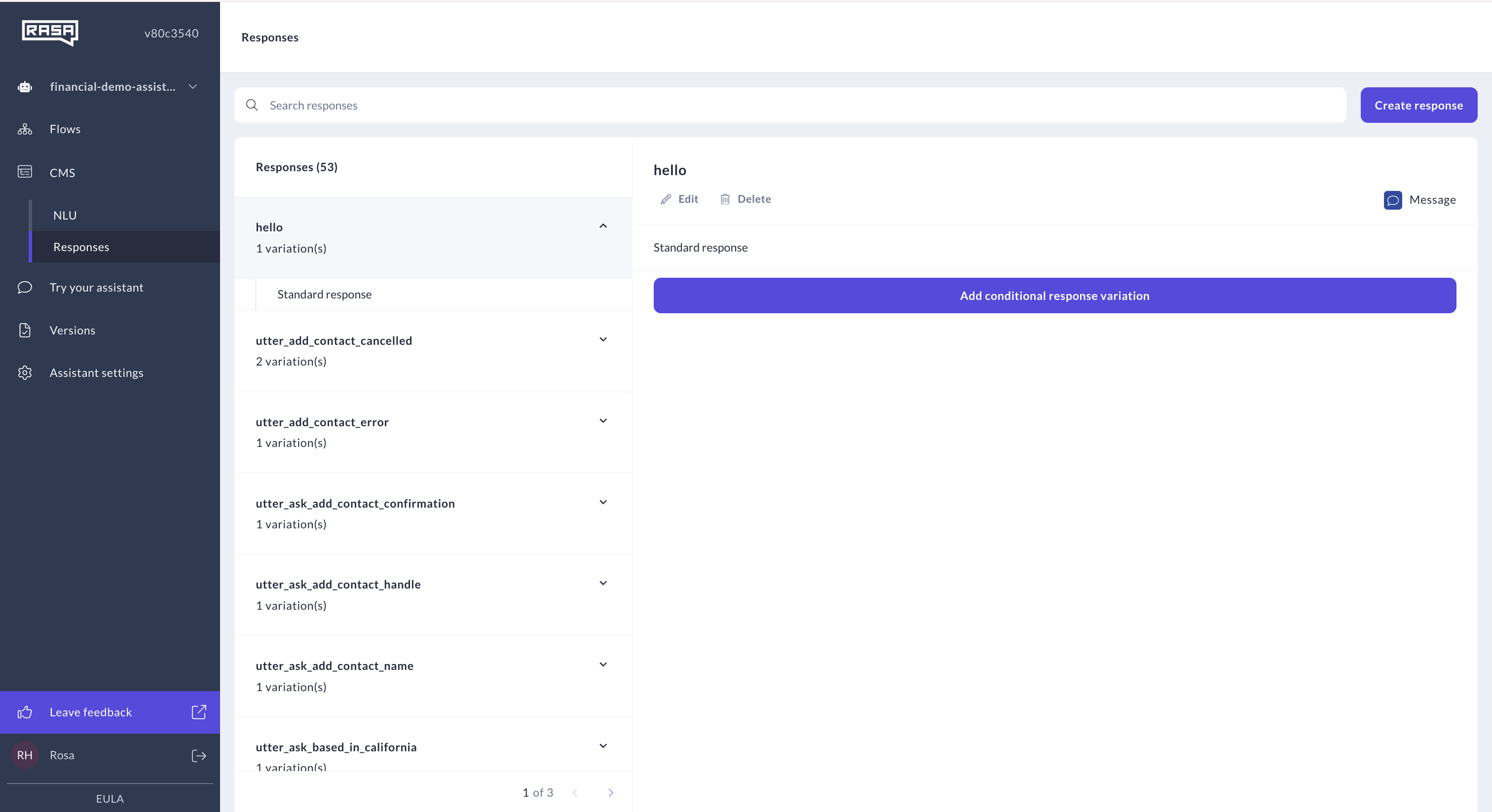Click Edit for the hello response
Viewport: 1492px width, 812px height.
(688, 199)
